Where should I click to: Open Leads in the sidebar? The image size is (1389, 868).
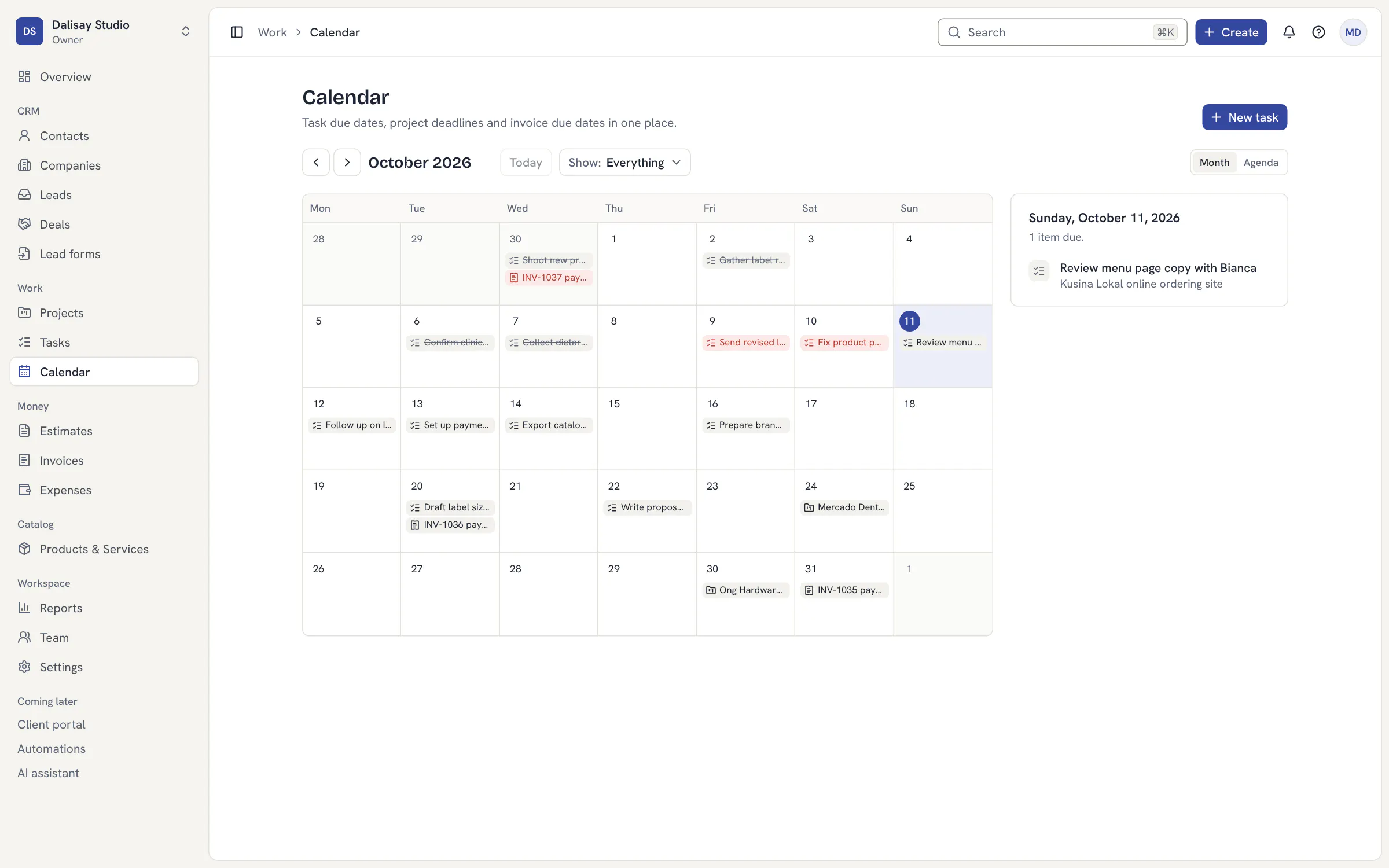click(x=104, y=195)
